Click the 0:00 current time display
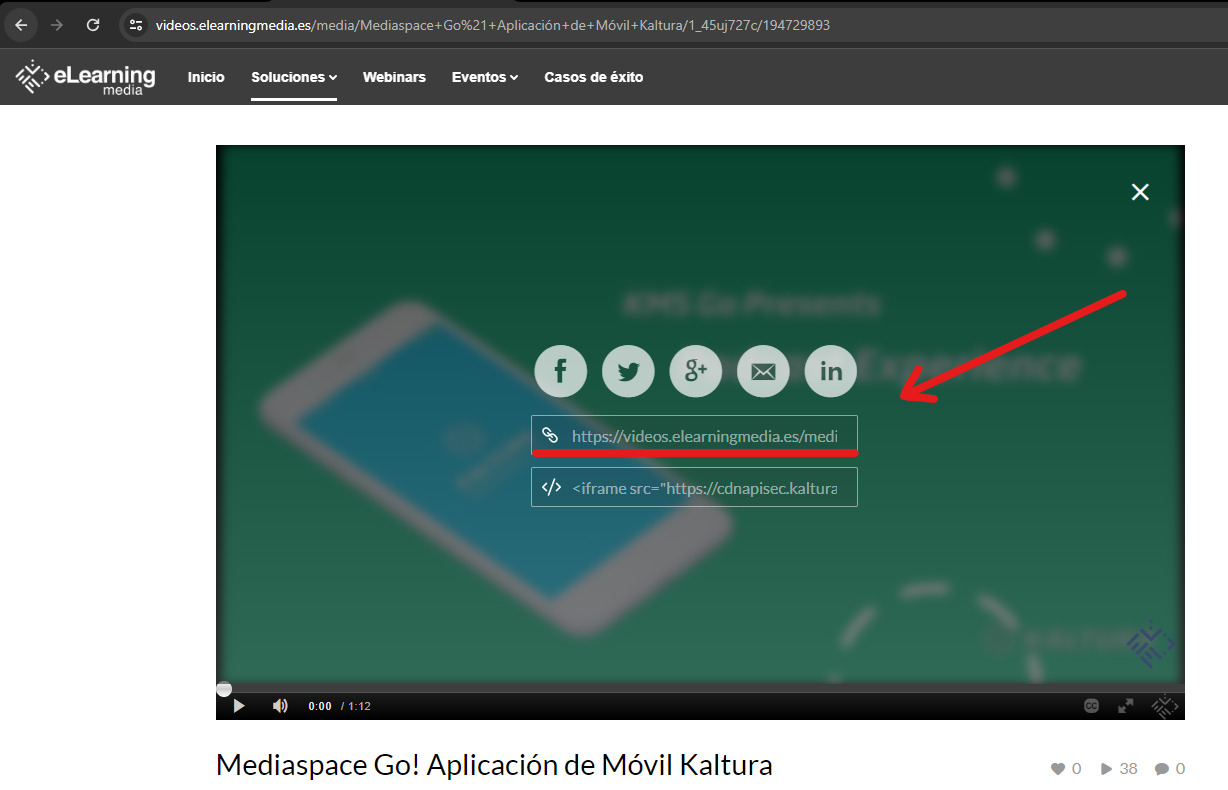Image resolution: width=1228 pixels, height=790 pixels. (x=320, y=706)
